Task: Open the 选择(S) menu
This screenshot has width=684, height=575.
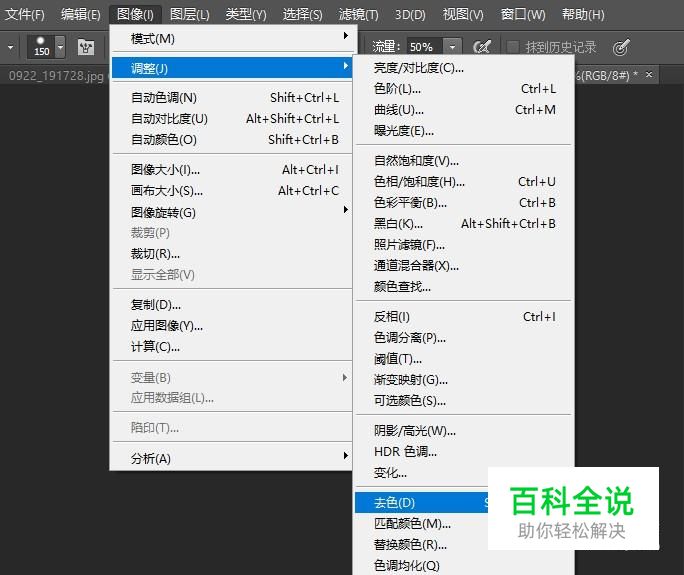Action: pos(302,14)
